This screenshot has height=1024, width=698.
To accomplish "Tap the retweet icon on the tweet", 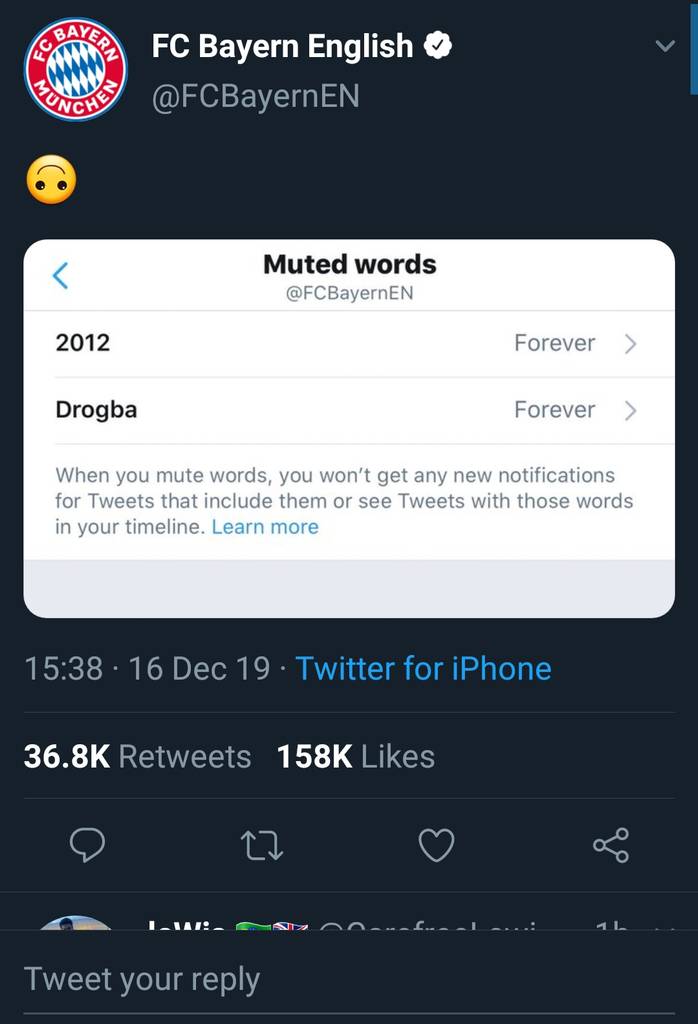I will 262,846.
